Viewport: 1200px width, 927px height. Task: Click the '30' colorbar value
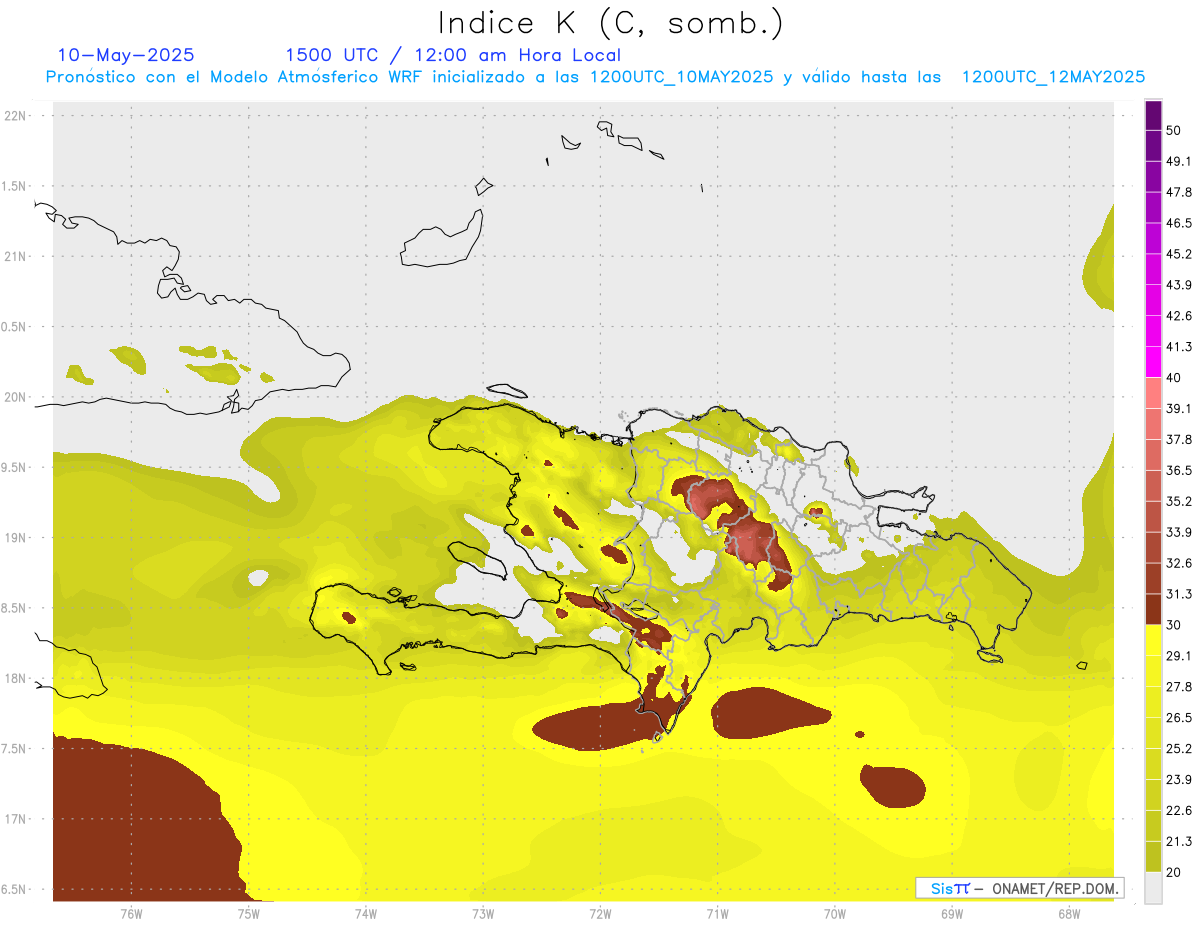[x=1174, y=625]
